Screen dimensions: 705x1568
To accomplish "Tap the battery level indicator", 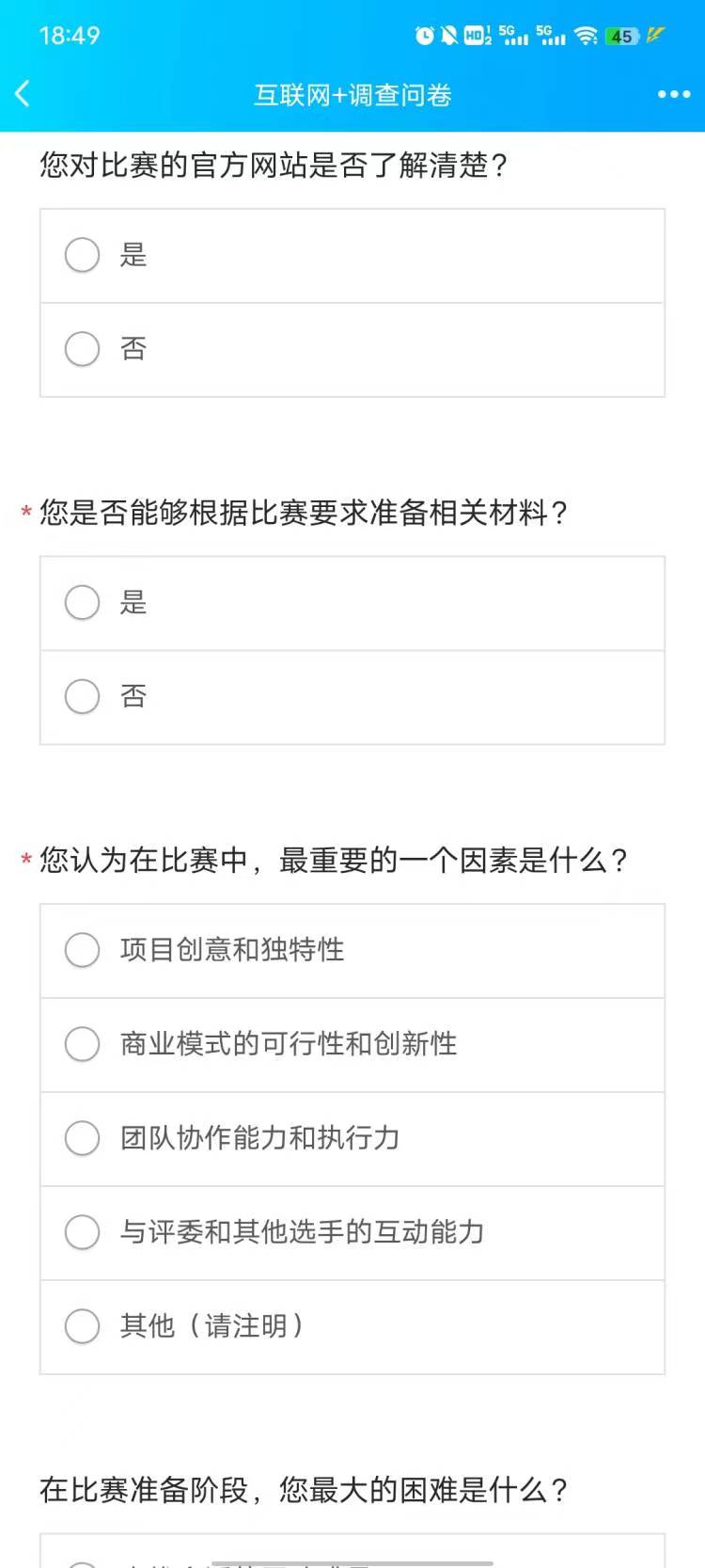I will click(x=622, y=36).
